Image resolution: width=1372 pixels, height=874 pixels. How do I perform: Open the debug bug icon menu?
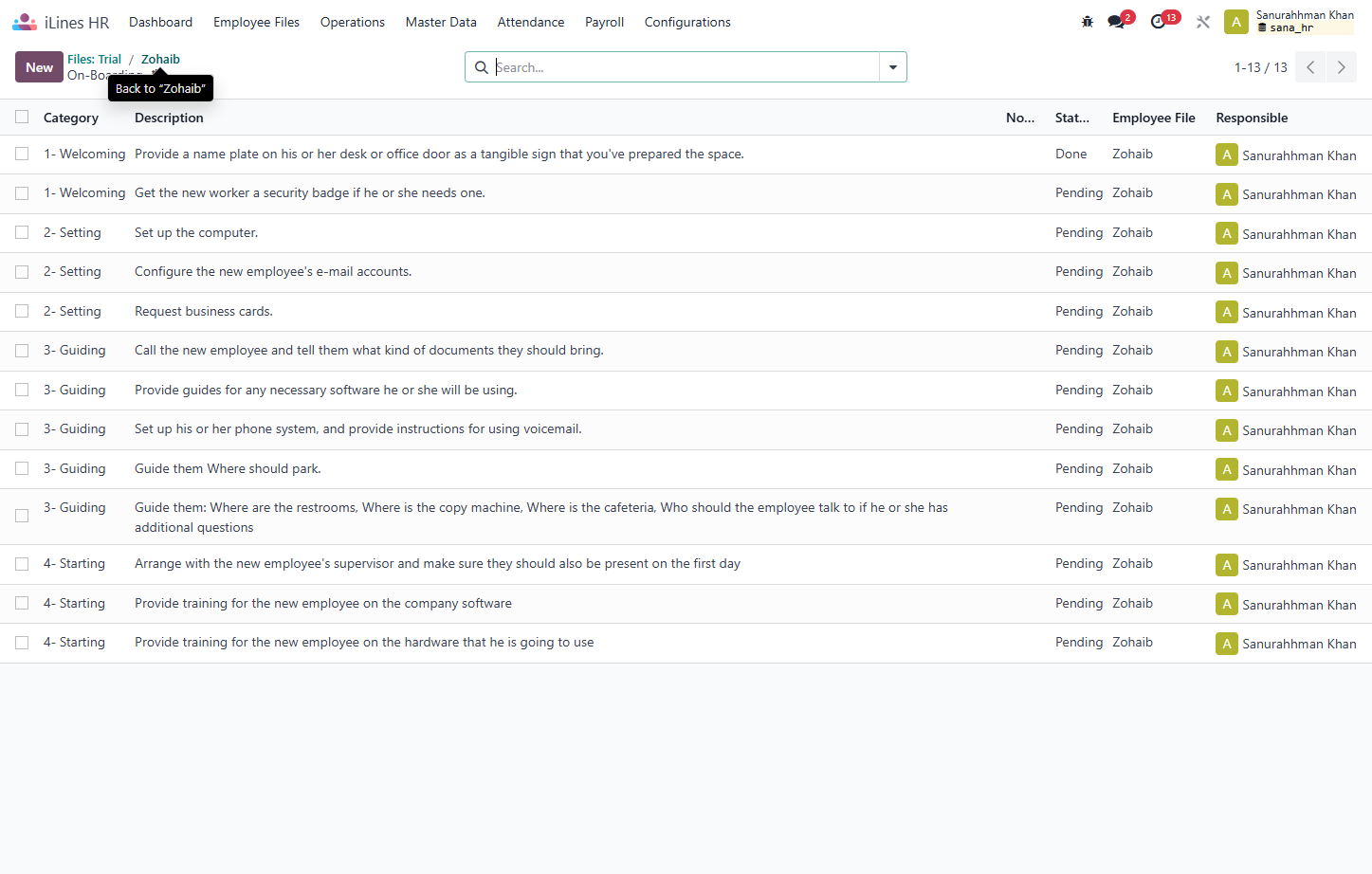tap(1088, 22)
